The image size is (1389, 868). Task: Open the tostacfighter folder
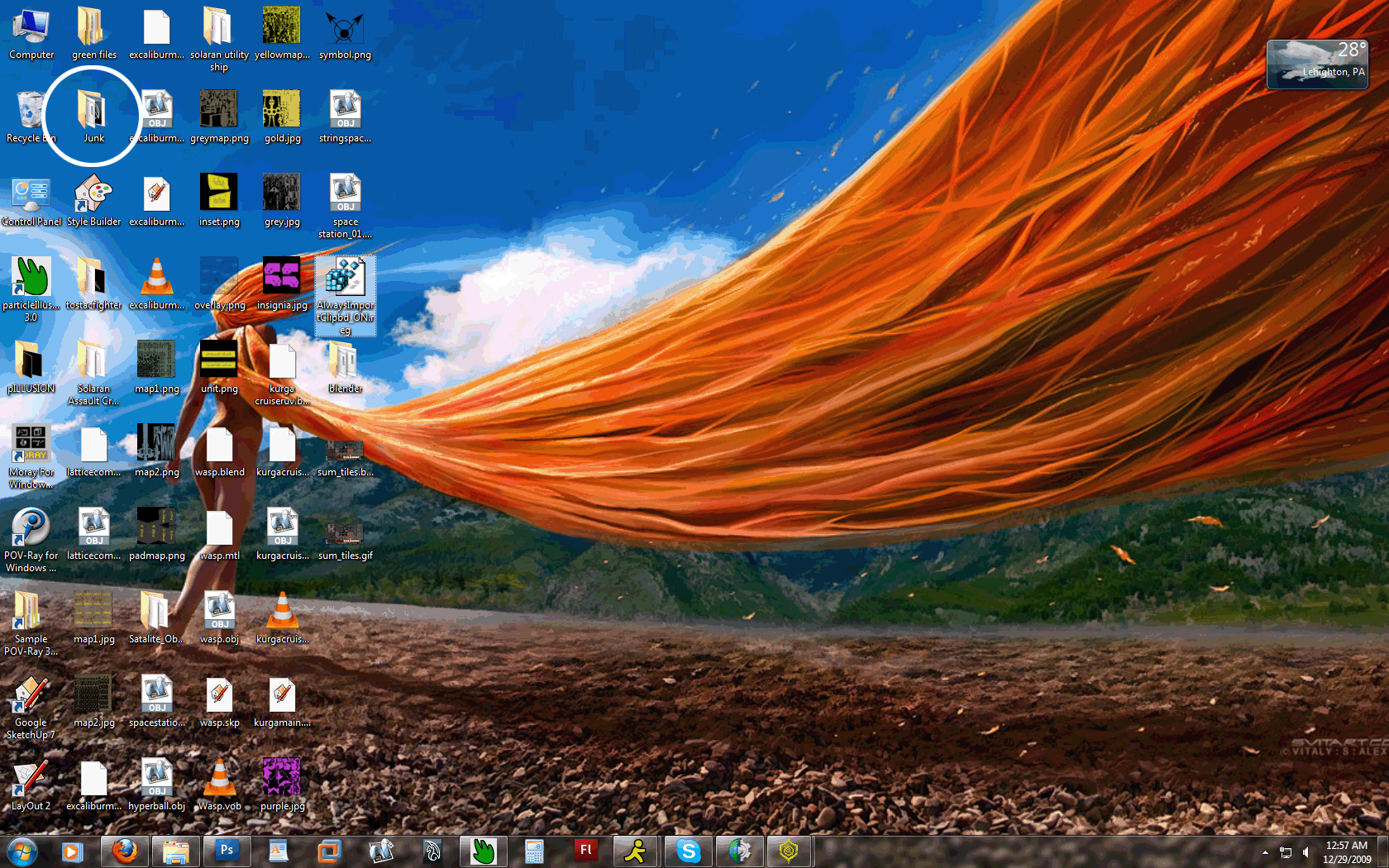(93, 284)
